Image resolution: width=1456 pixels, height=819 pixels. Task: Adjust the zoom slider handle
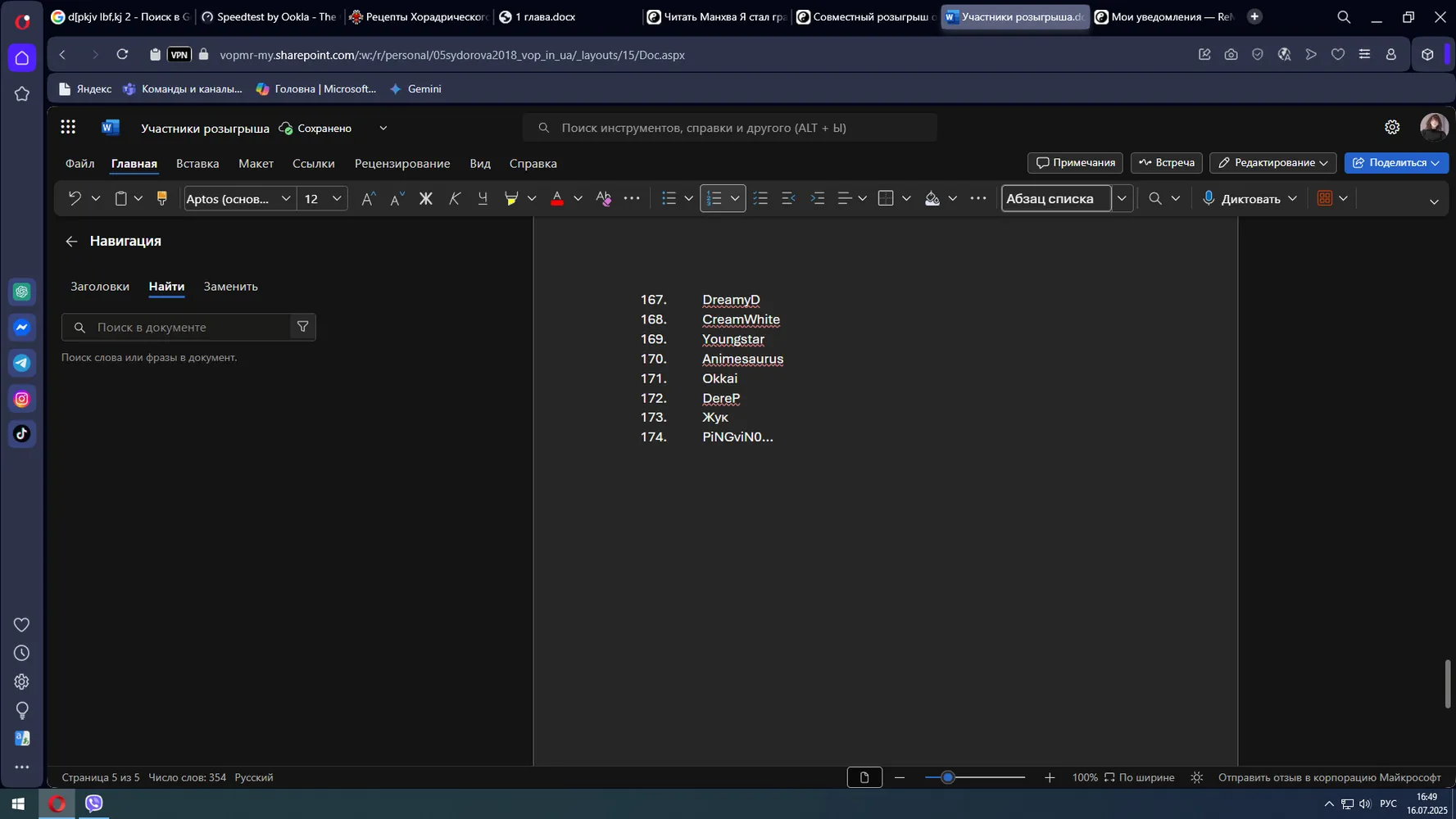click(x=948, y=777)
